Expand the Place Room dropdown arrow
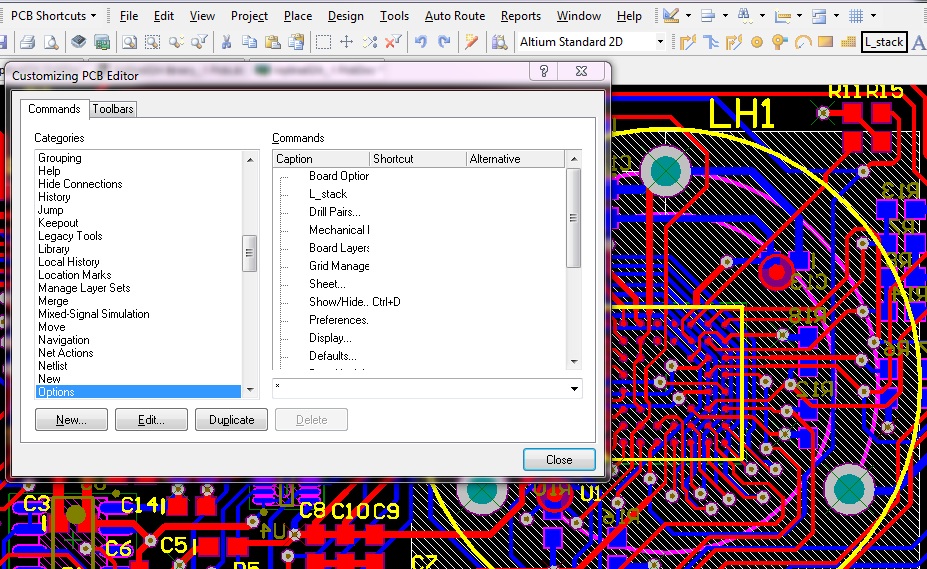Viewport: 927px width, 569px height. click(836, 15)
